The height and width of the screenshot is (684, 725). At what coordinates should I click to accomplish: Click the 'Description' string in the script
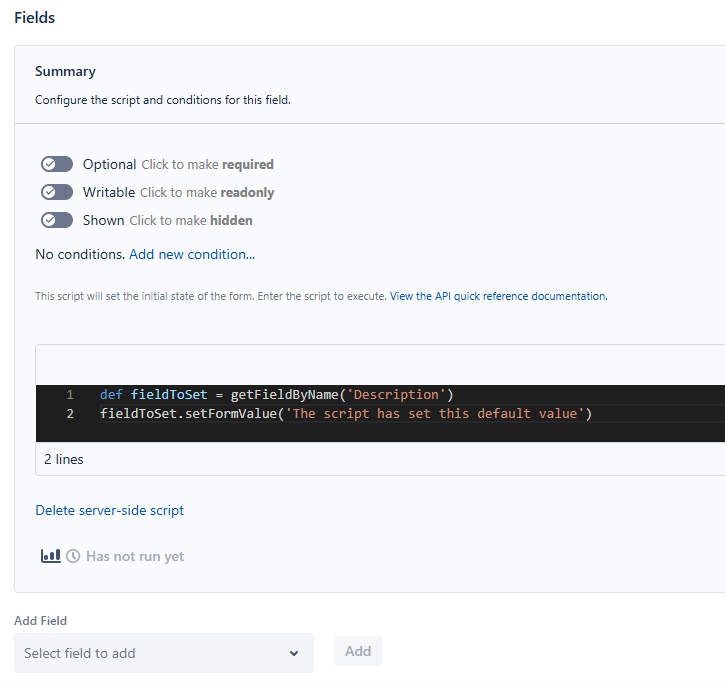coord(396,394)
